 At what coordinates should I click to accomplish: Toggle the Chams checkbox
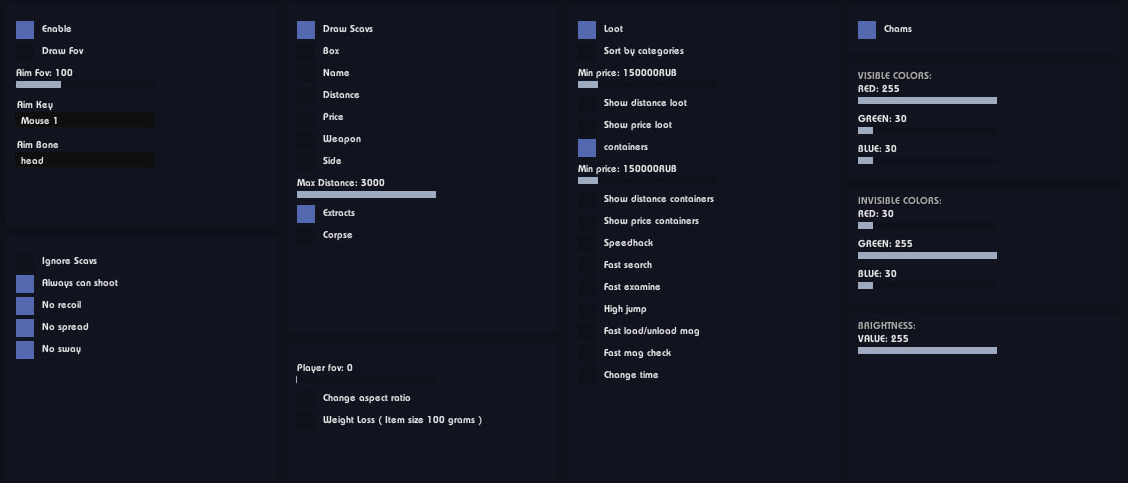[867, 30]
